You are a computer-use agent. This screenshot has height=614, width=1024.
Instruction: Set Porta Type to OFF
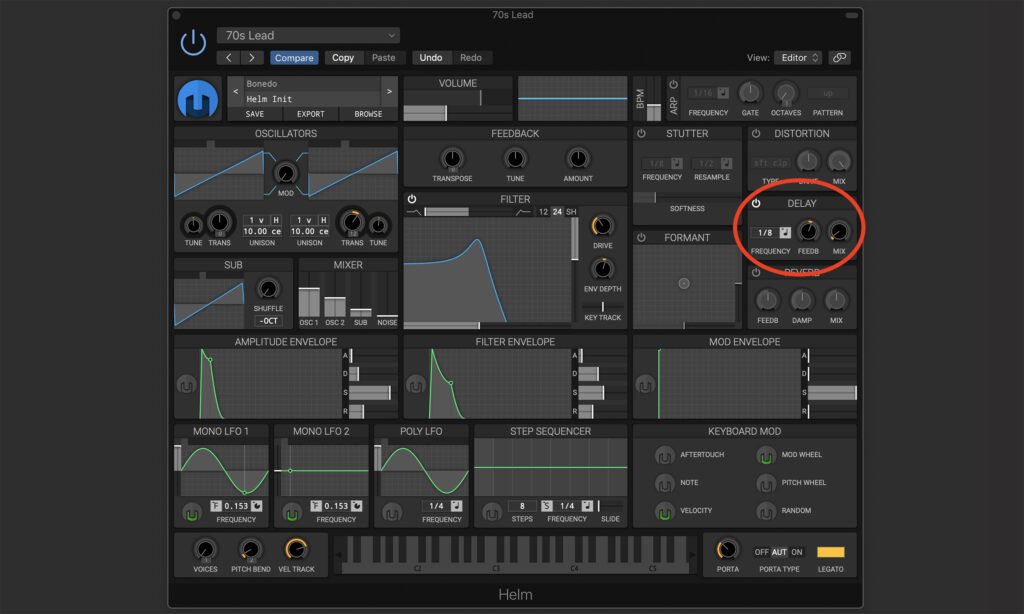point(761,552)
